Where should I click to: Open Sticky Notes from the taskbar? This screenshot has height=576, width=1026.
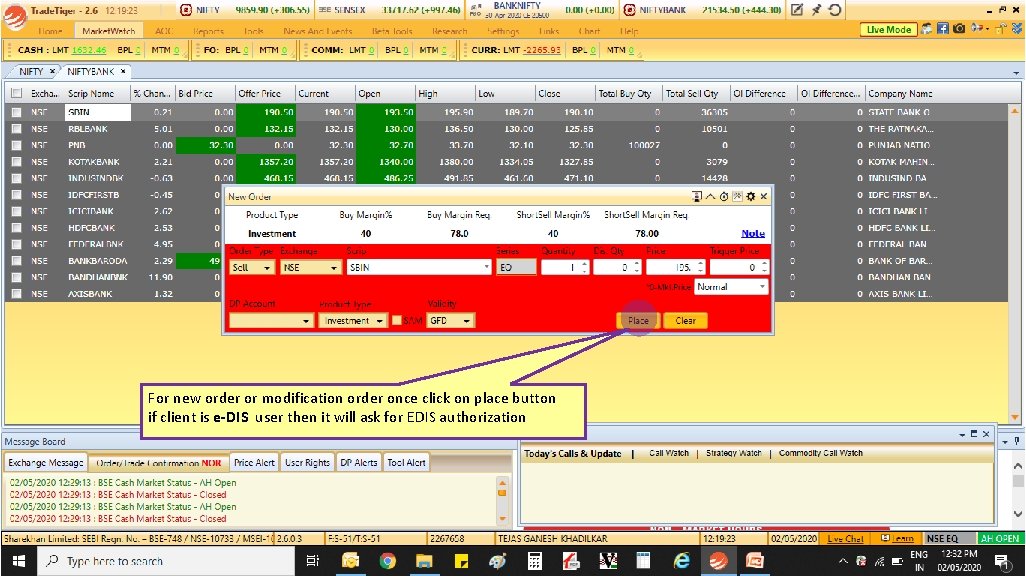click(x=461, y=561)
